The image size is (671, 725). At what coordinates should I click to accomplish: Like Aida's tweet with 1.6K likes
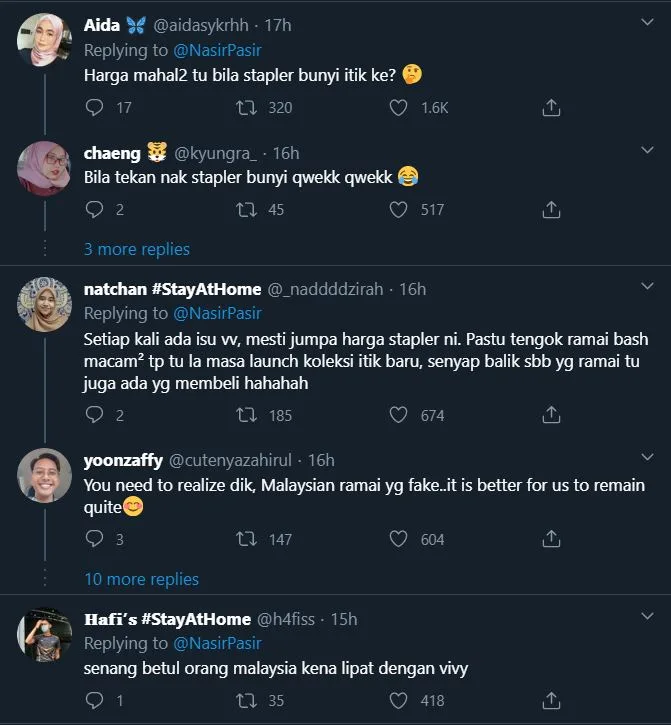(399, 107)
